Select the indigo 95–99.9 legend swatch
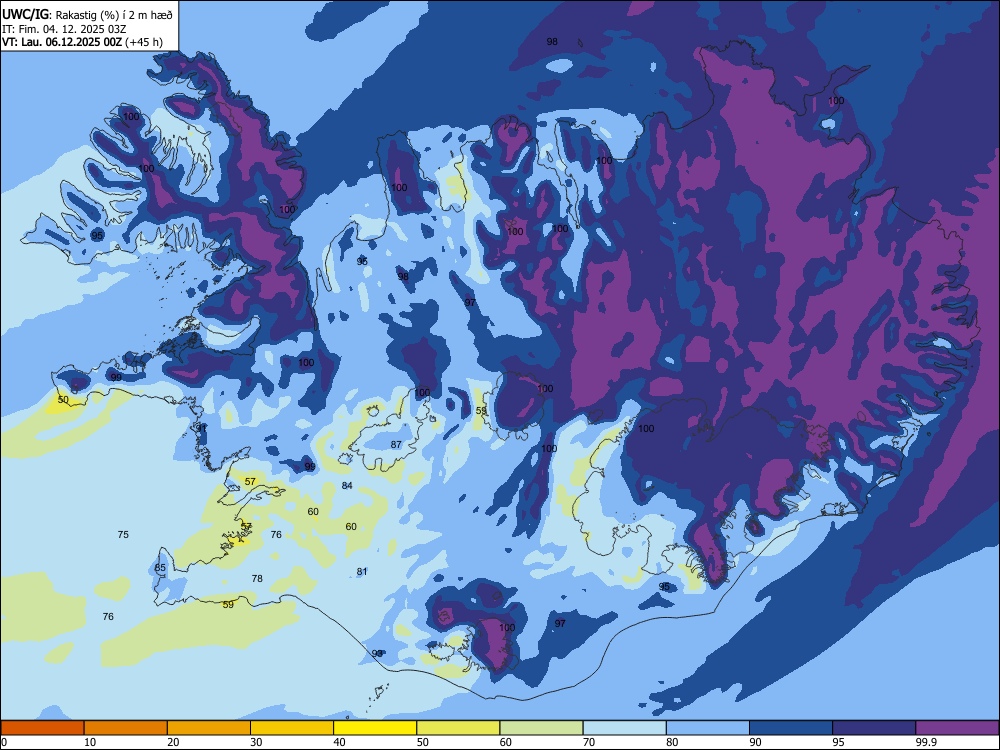1000x750 pixels. 874,728
